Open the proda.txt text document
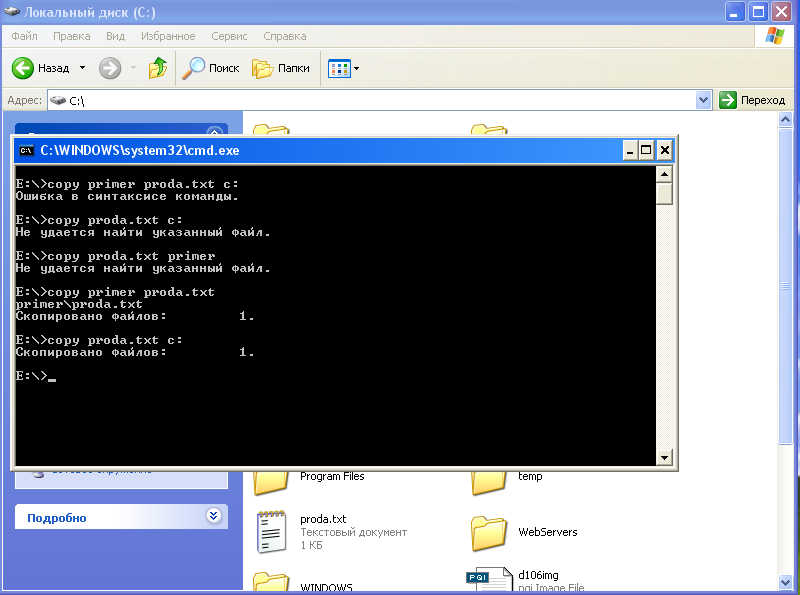 point(273,531)
